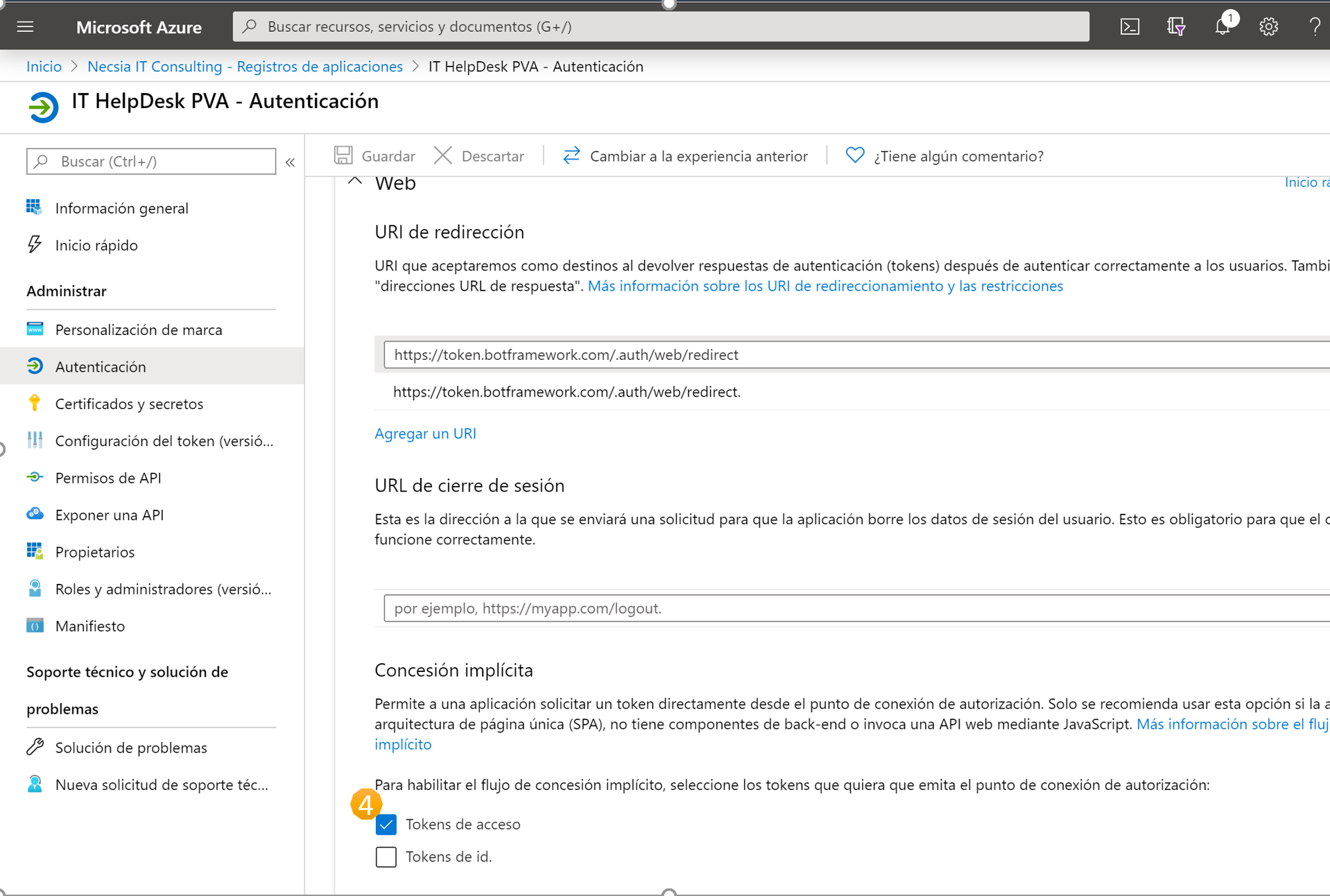Open the notifications bell
This screenshot has height=896, width=1330.
pyautogui.click(x=1223, y=26)
